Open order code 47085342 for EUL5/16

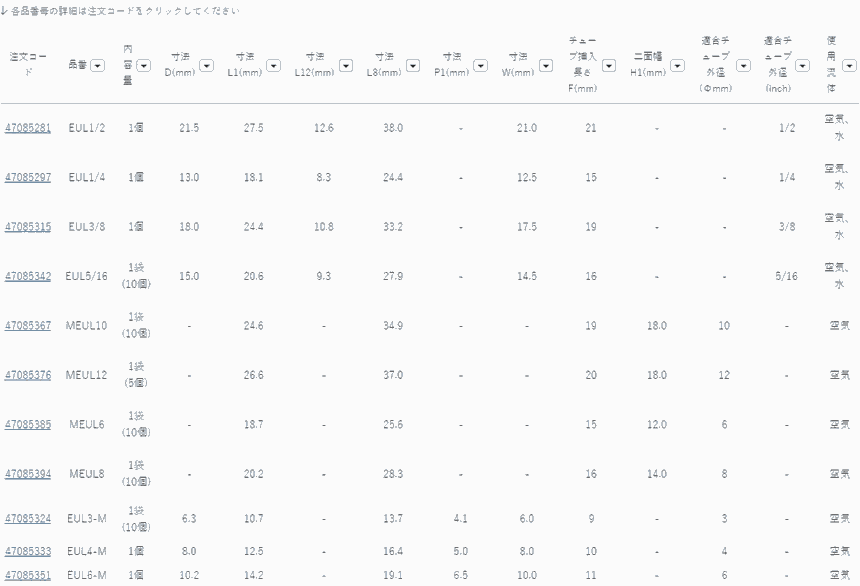[x=28, y=275]
